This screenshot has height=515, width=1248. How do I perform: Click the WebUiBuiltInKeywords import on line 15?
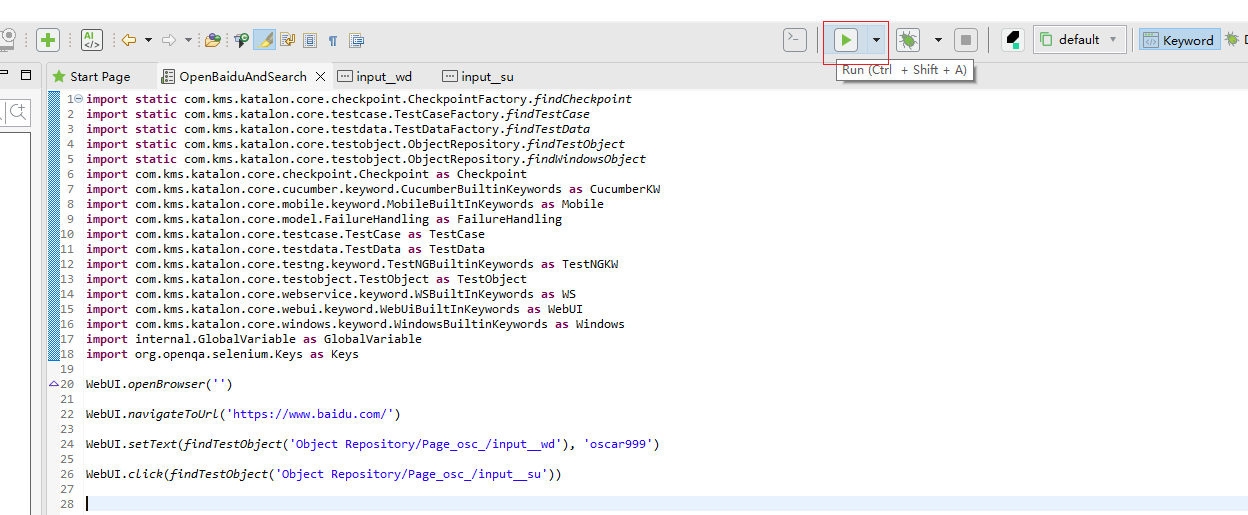(x=334, y=309)
